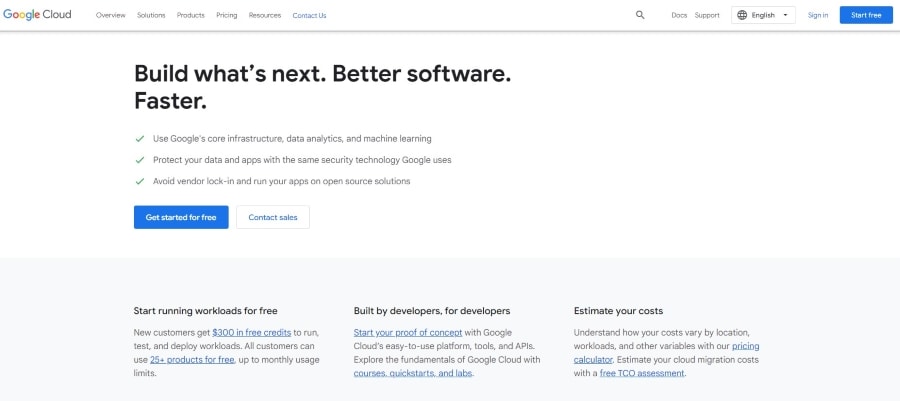Open the Resources menu
This screenshot has height=401, width=900.
coord(265,15)
